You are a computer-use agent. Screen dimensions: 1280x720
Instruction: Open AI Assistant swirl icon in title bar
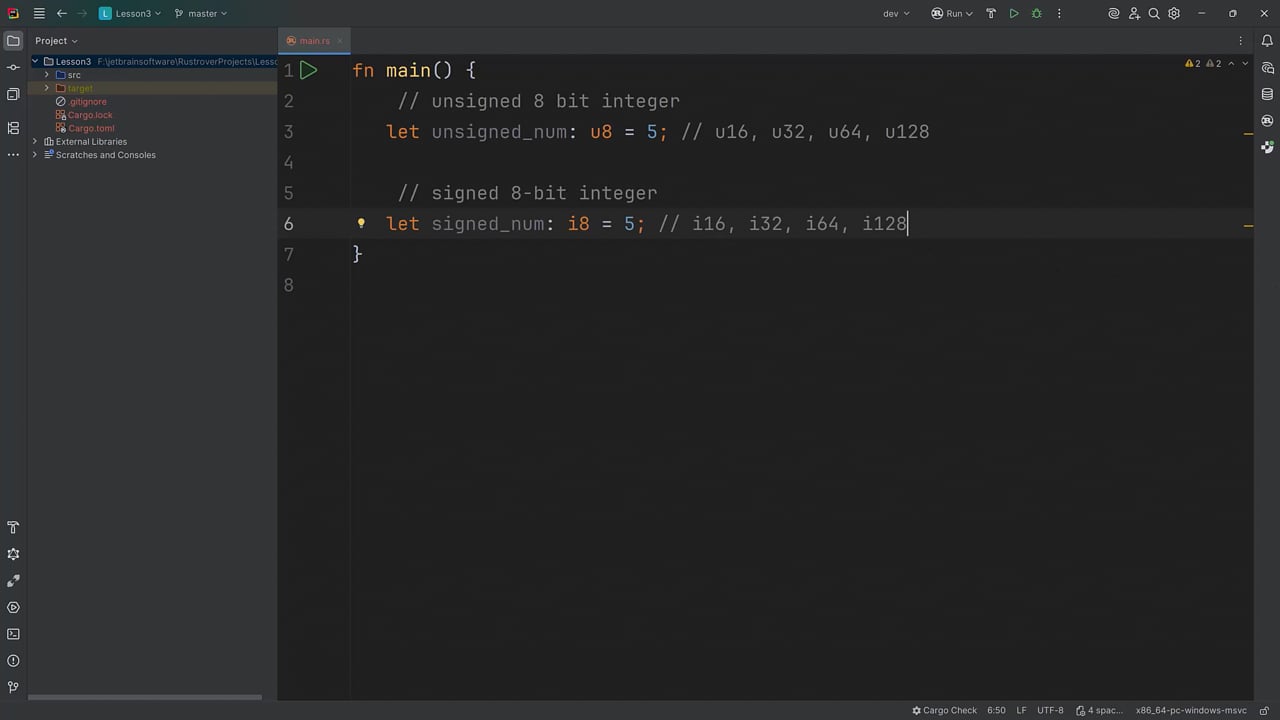[1114, 14]
